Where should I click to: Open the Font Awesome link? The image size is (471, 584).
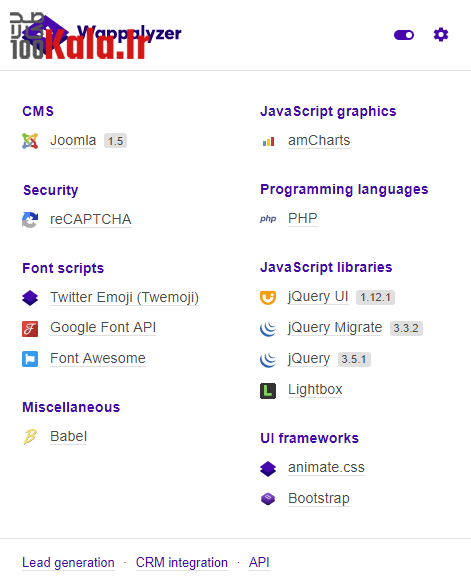click(98, 358)
